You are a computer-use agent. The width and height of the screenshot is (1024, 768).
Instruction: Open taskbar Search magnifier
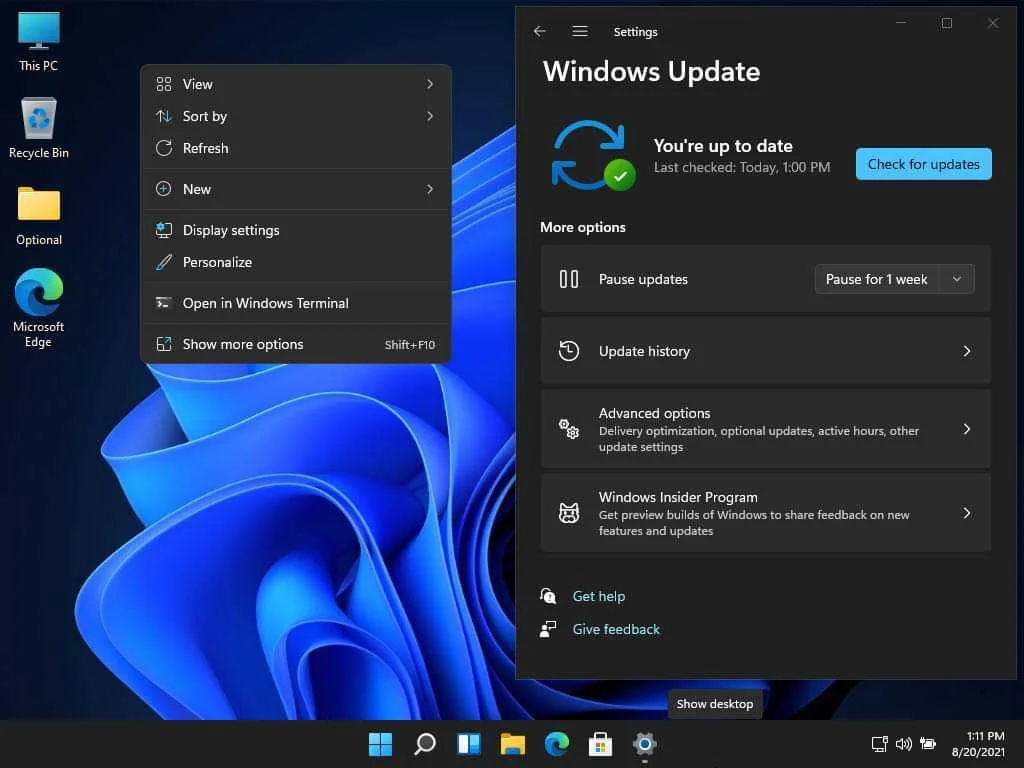point(424,744)
